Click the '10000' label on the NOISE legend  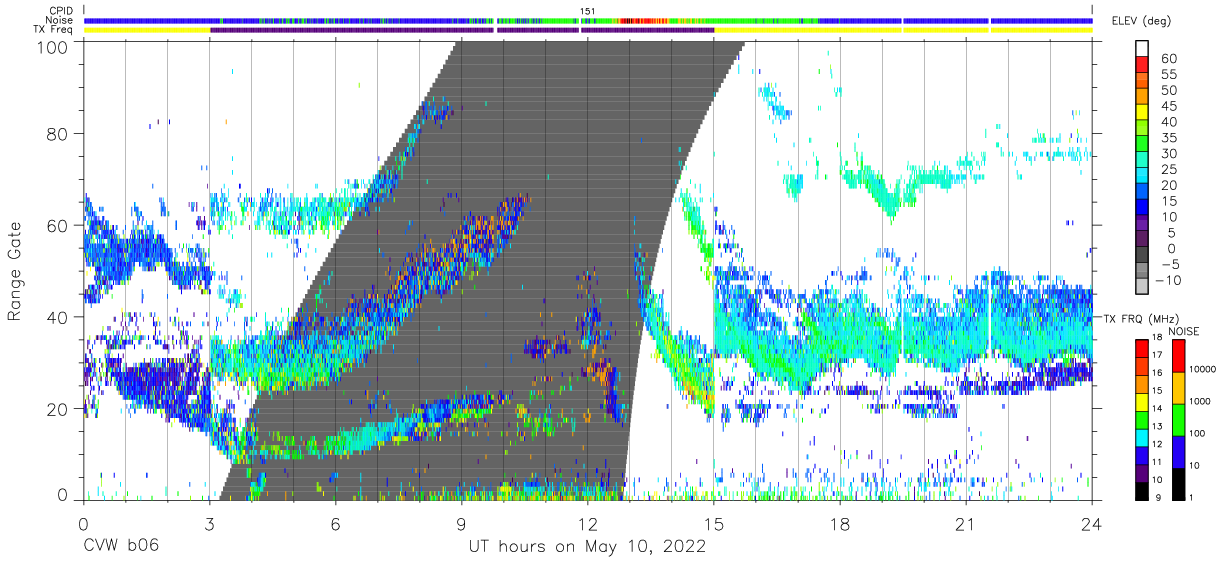click(1204, 370)
